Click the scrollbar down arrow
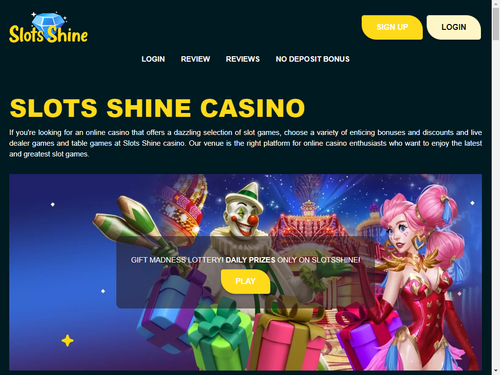 coord(496,371)
